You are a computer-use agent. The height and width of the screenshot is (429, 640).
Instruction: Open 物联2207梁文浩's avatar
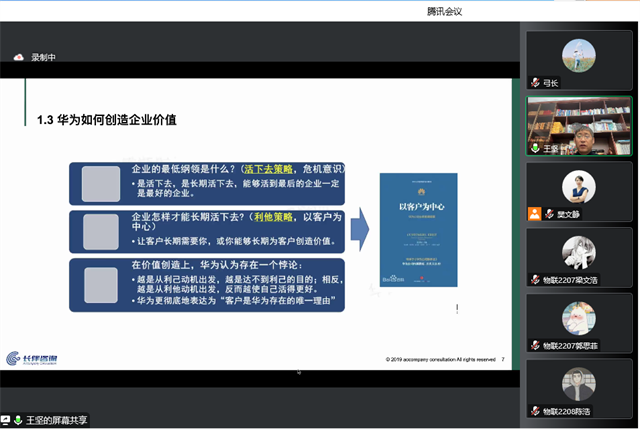click(x=578, y=253)
